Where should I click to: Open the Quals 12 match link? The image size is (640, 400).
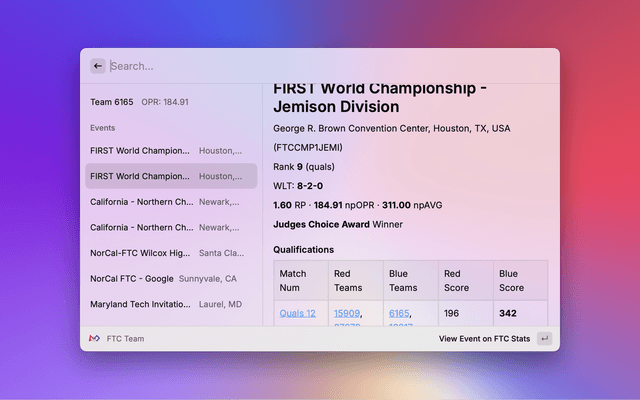pyautogui.click(x=298, y=313)
